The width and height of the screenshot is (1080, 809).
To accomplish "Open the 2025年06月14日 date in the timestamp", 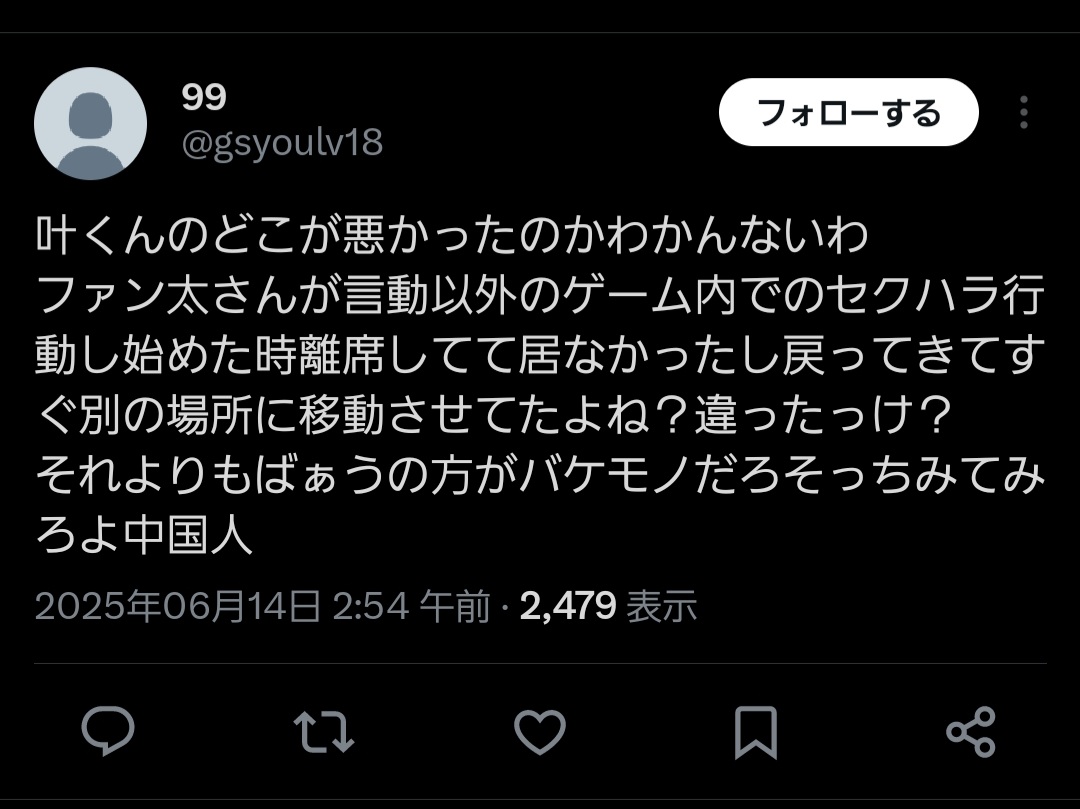I will click(x=178, y=607).
